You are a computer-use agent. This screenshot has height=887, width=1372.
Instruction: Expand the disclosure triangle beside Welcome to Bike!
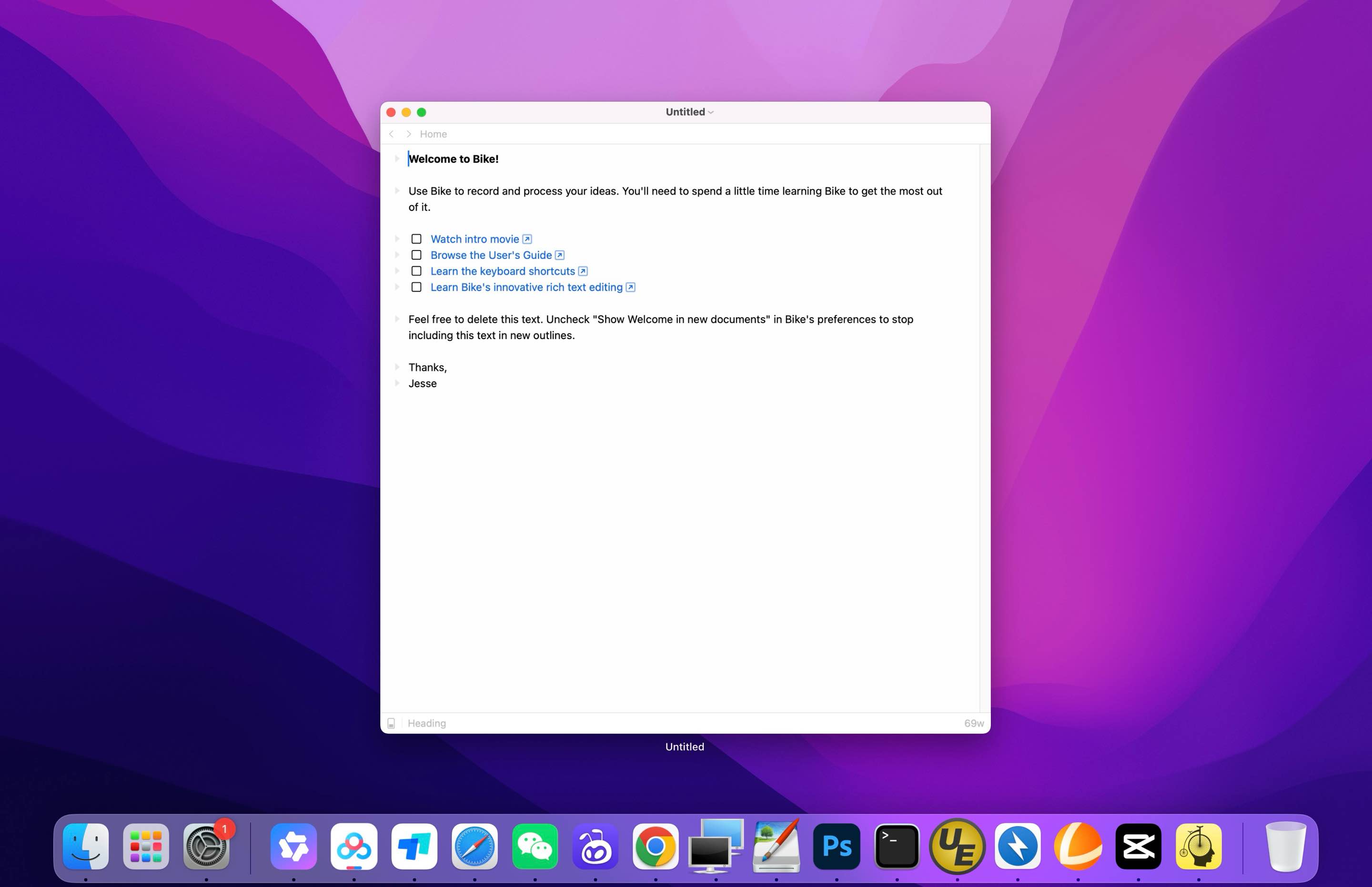397,159
